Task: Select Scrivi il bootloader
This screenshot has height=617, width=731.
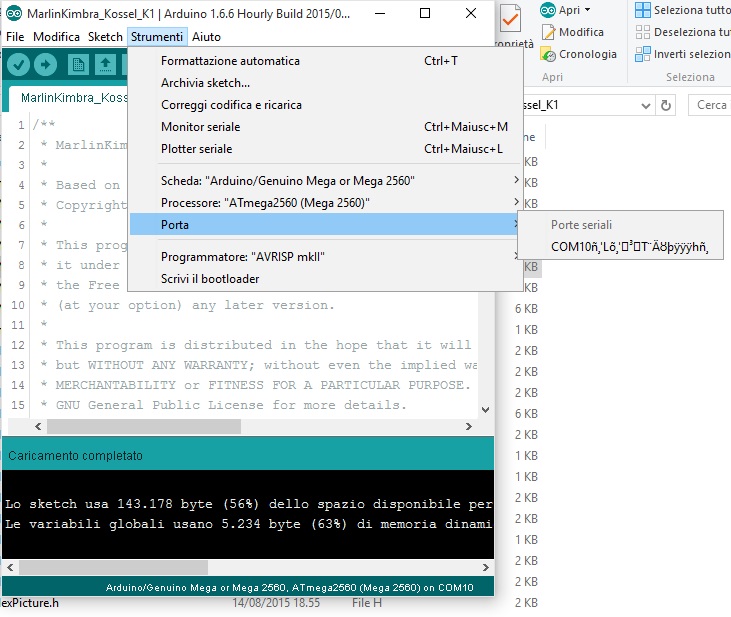Action: click(x=325, y=279)
